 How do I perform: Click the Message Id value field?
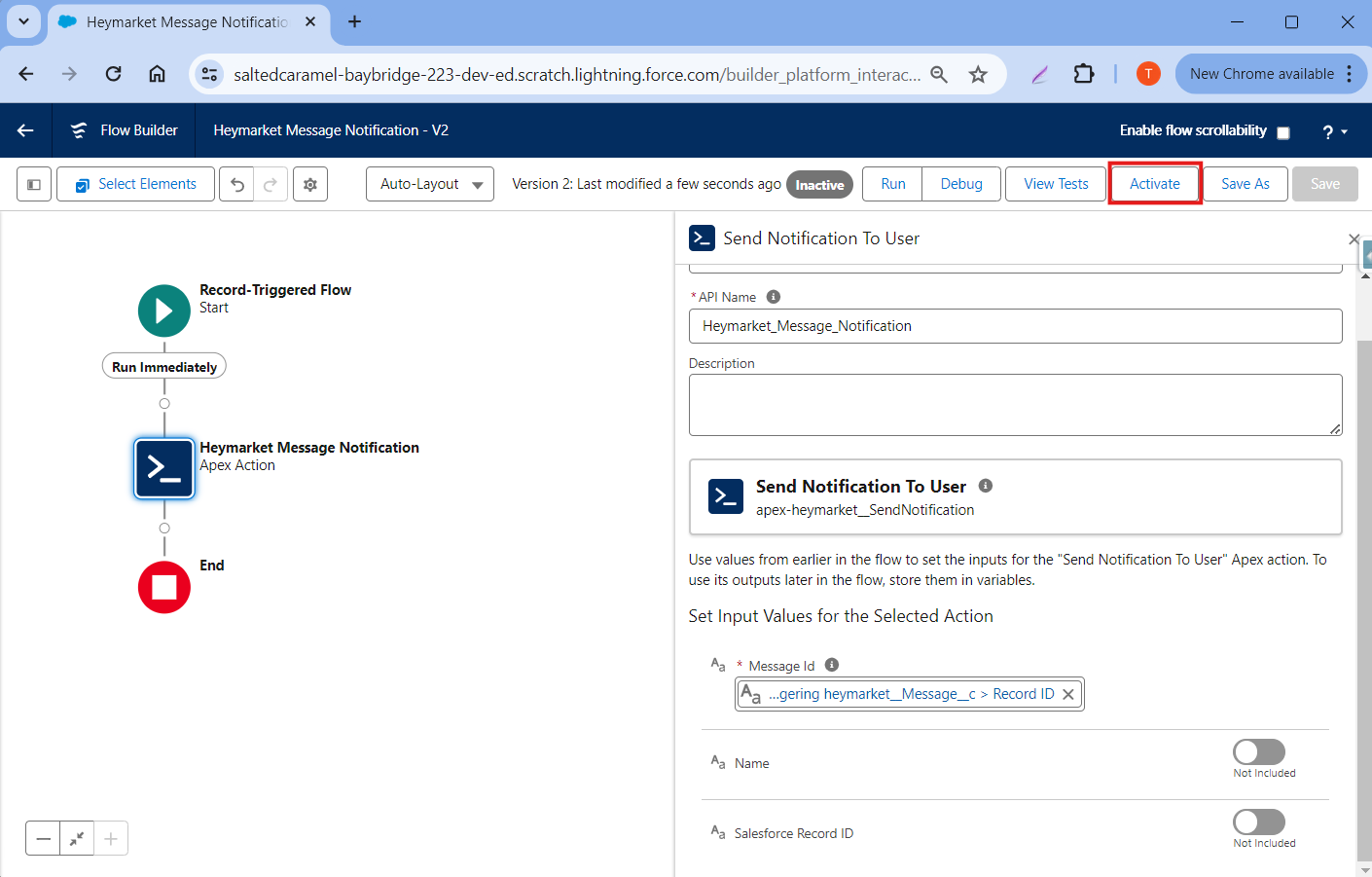coord(909,694)
